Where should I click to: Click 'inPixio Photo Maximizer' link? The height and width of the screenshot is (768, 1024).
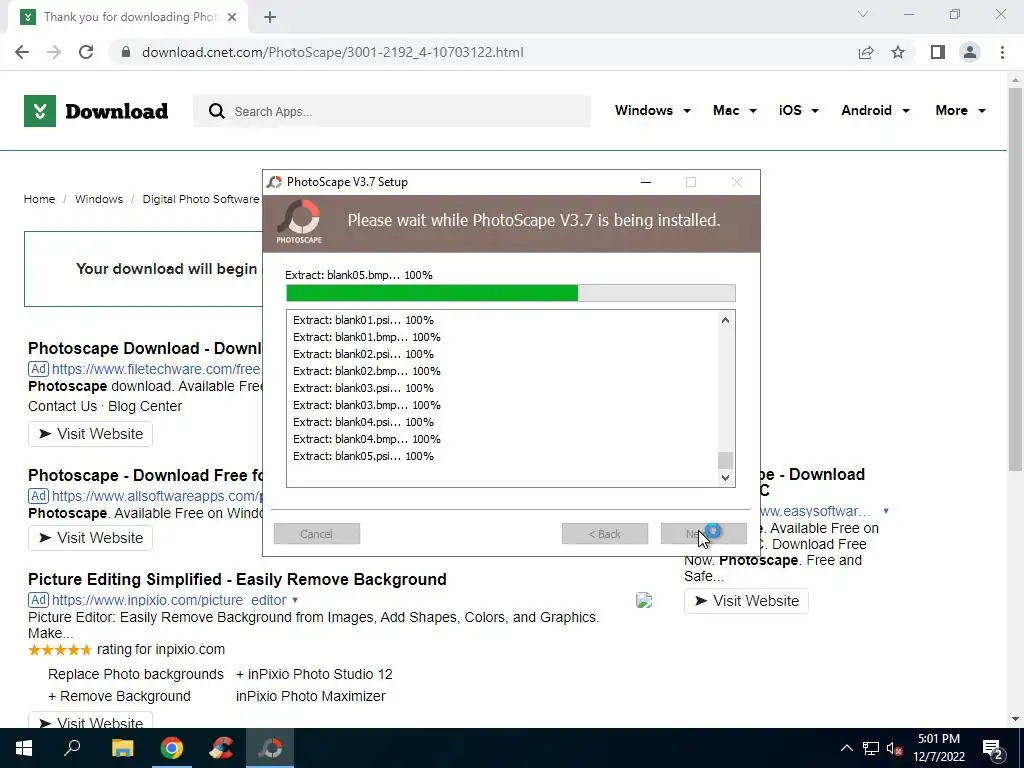pos(311,696)
